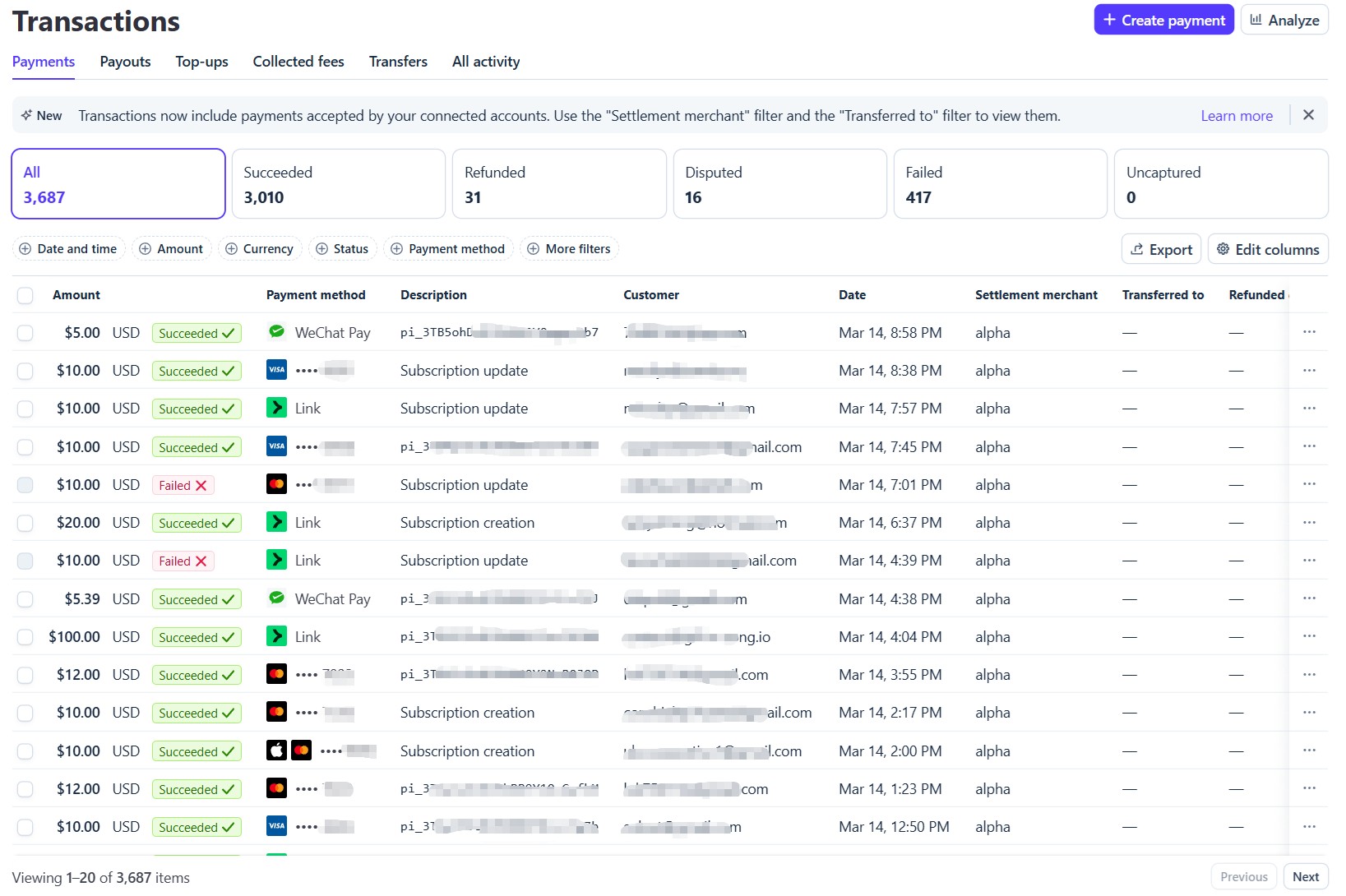1346x896 pixels.
Task: Follow the Learn more link
Action: pyautogui.click(x=1236, y=116)
